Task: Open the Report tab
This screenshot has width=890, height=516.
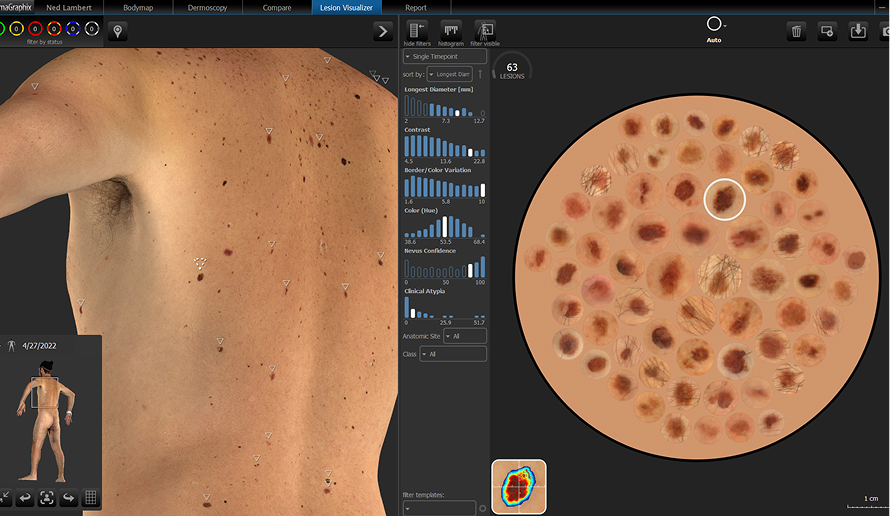Action: (415, 8)
